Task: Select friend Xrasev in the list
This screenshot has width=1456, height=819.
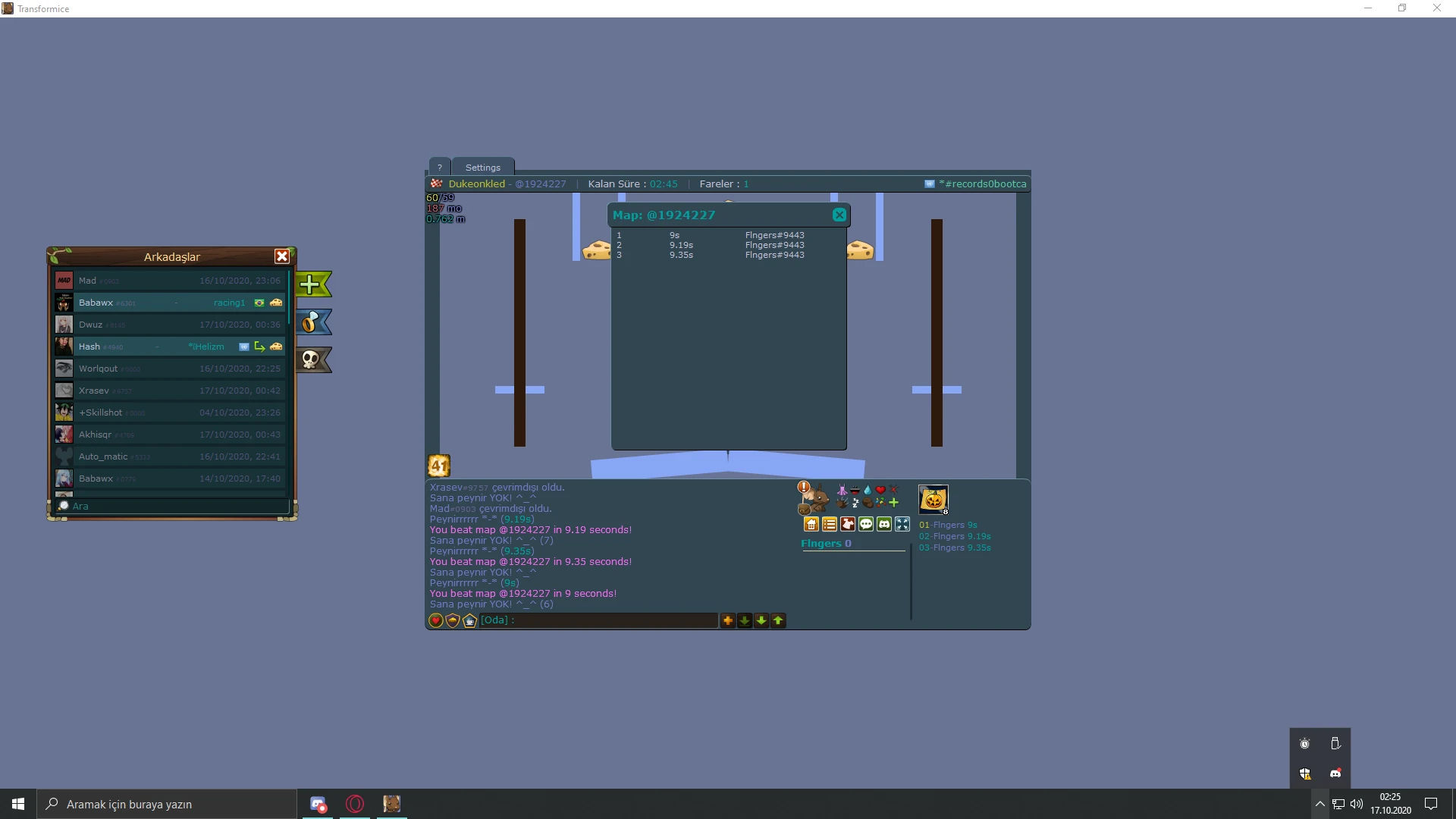Action: 169,391
